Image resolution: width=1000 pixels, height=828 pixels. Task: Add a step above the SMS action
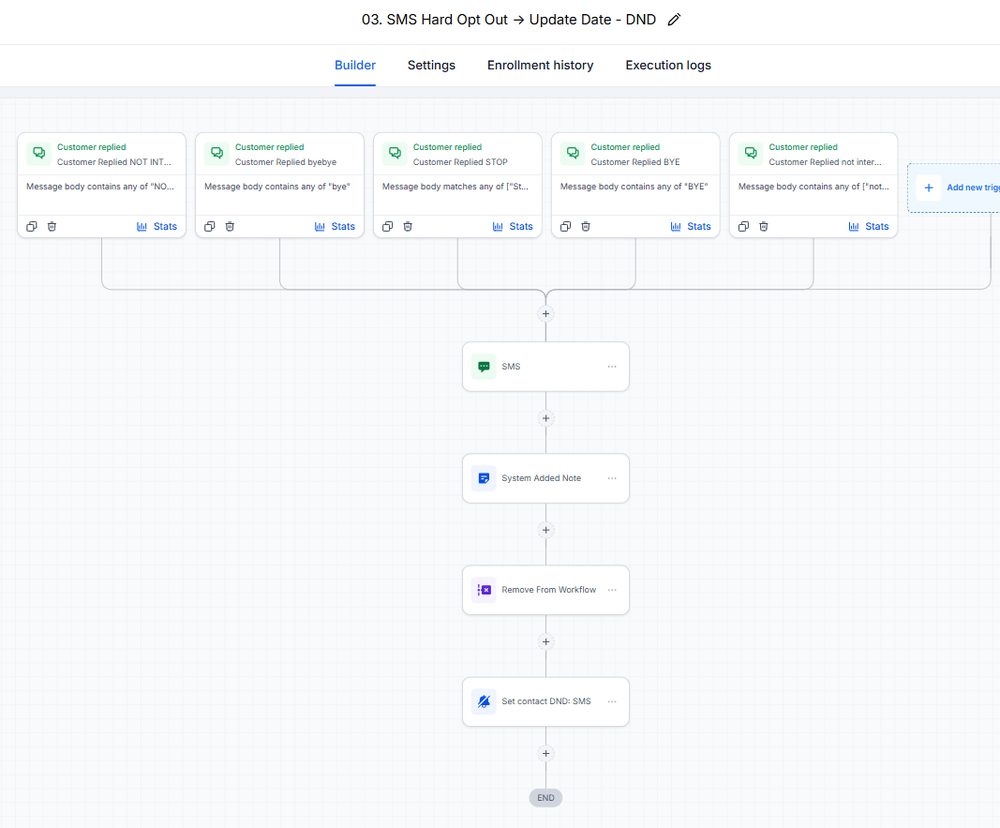tap(546, 314)
